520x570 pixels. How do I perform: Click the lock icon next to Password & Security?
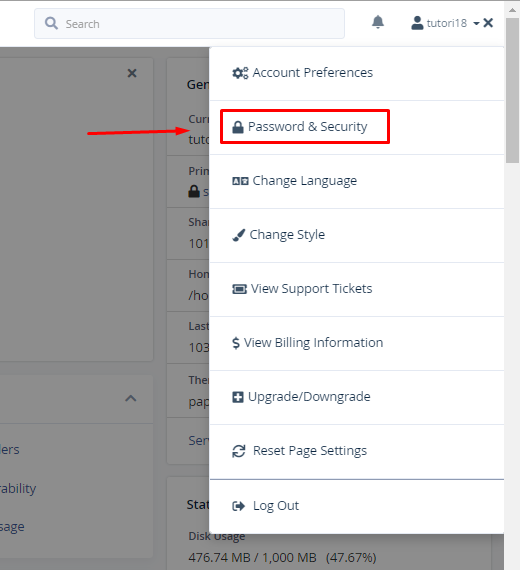[x=238, y=127]
